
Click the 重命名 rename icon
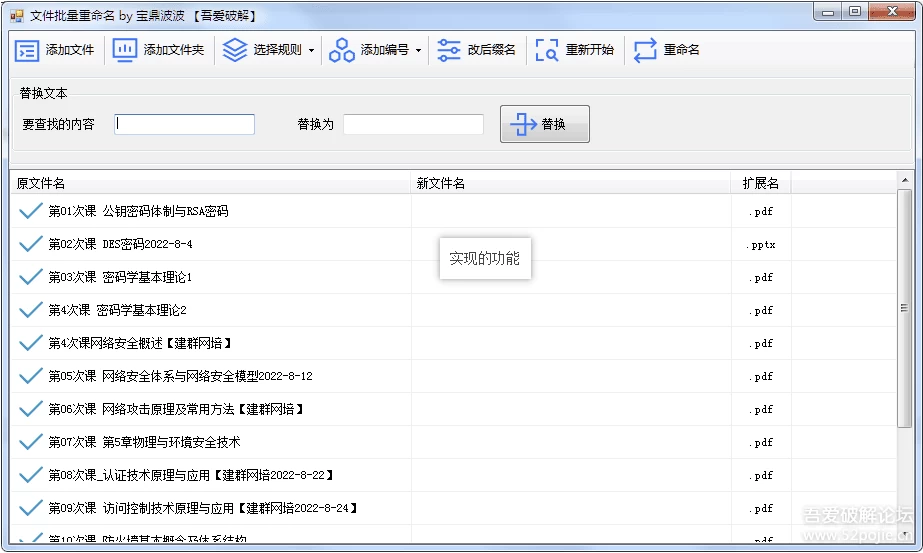[645, 50]
